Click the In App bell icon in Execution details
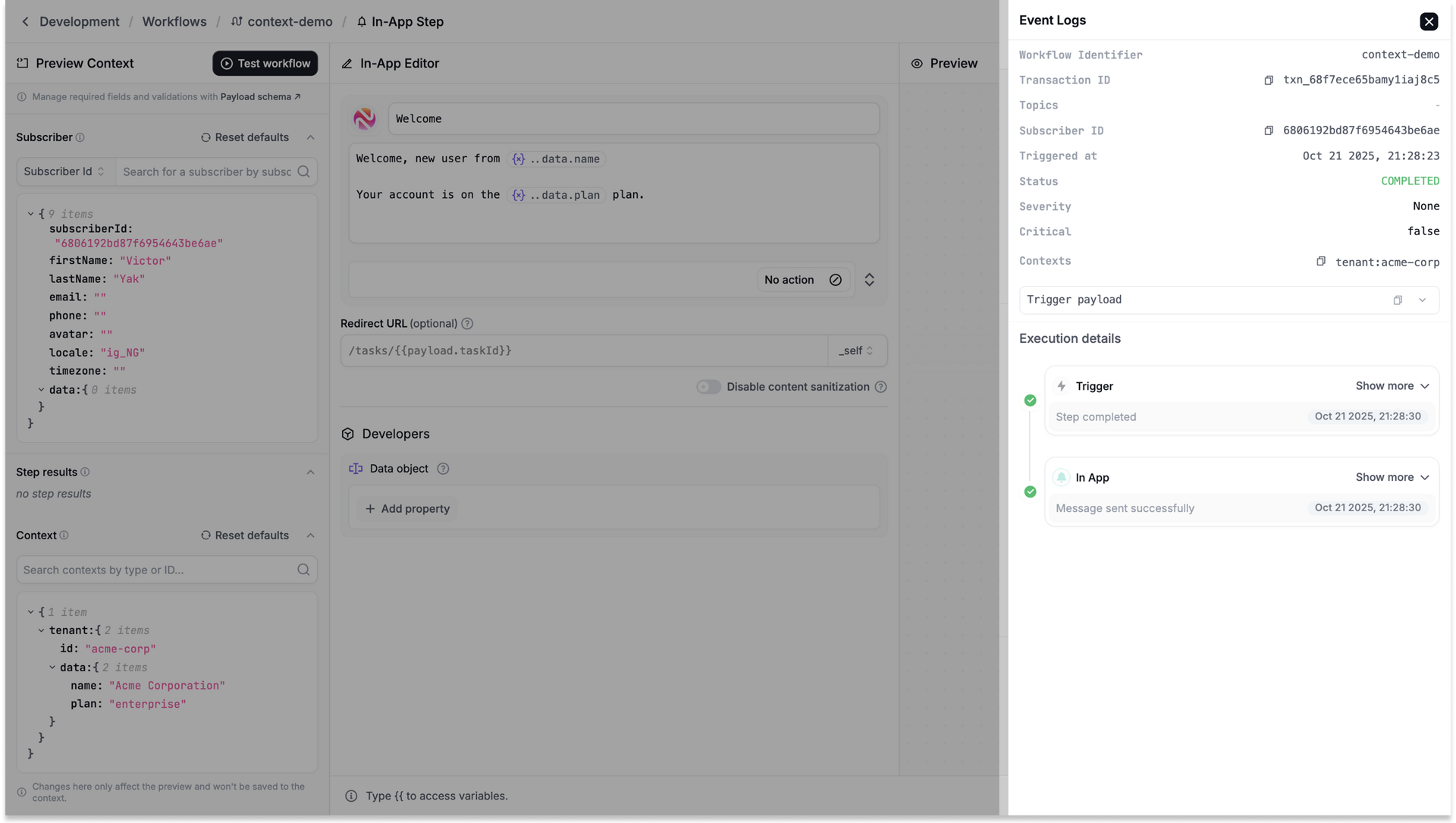 [1061, 477]
